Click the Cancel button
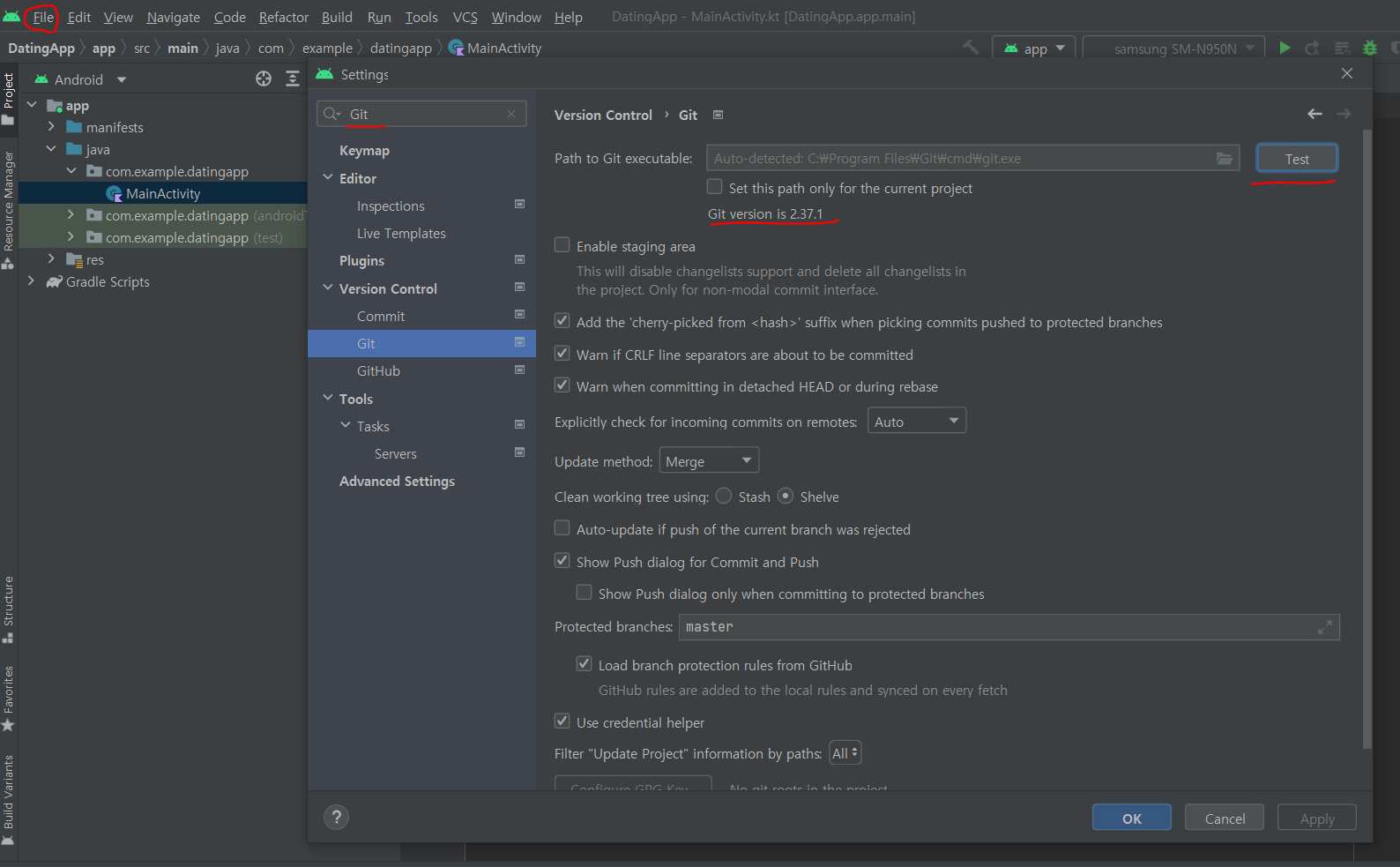 pos(1225,818)
